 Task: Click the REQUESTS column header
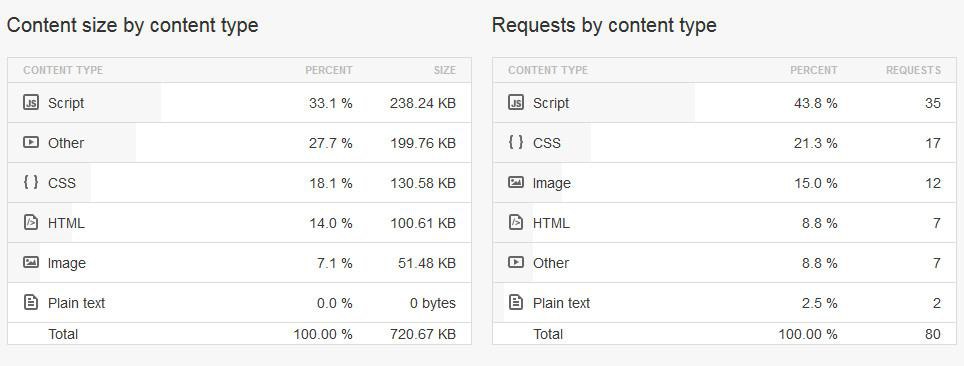pyautogui.click(x=913, y=70)
